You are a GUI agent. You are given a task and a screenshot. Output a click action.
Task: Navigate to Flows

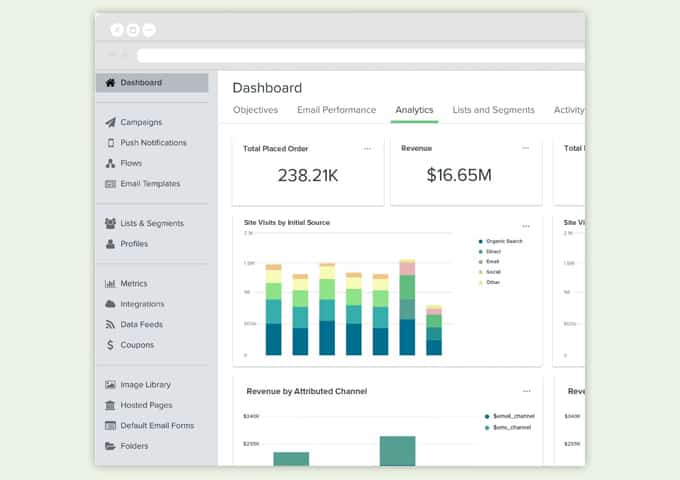coord(131,163)
